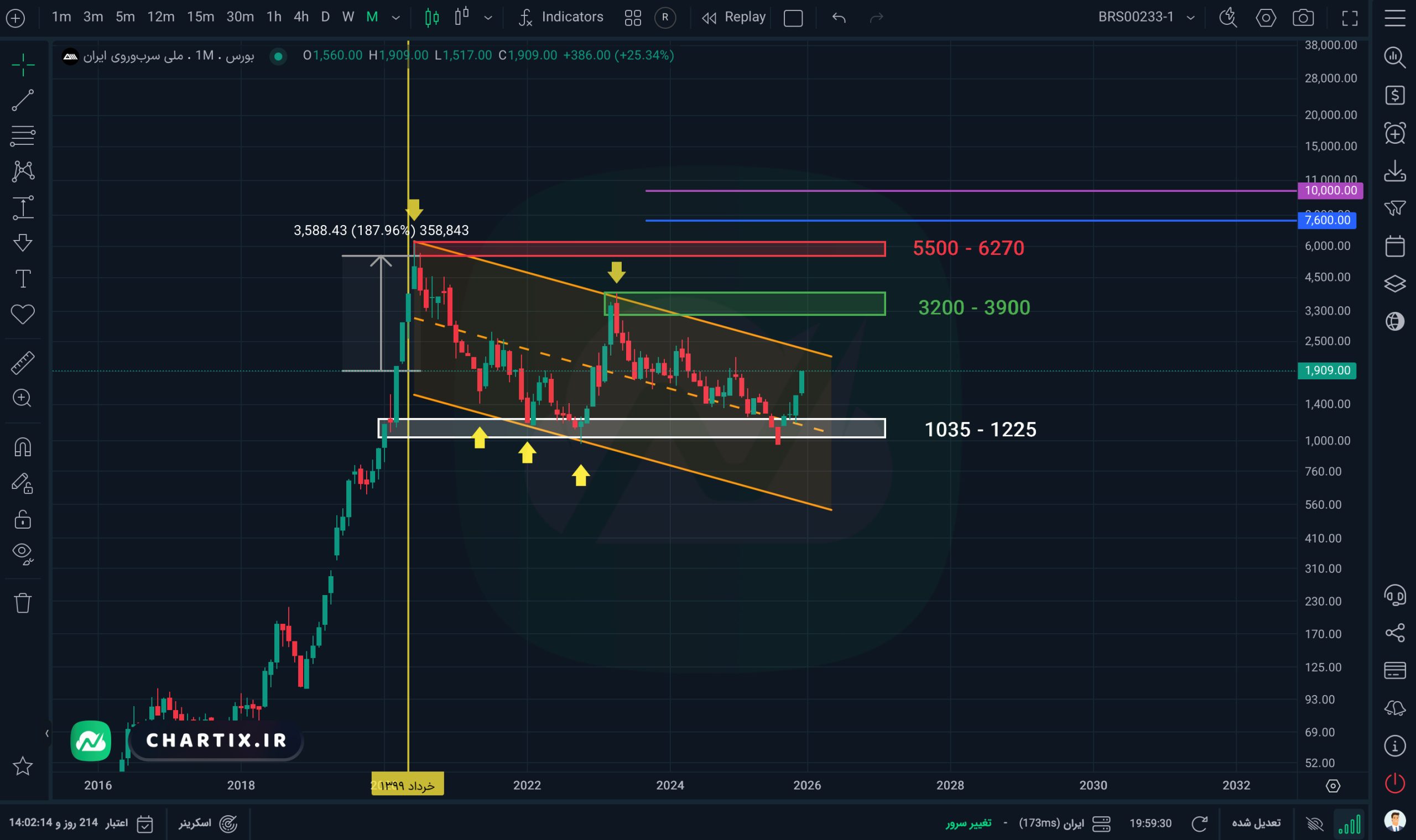Click the trash can to remove drawings

[x=23, y=602]
